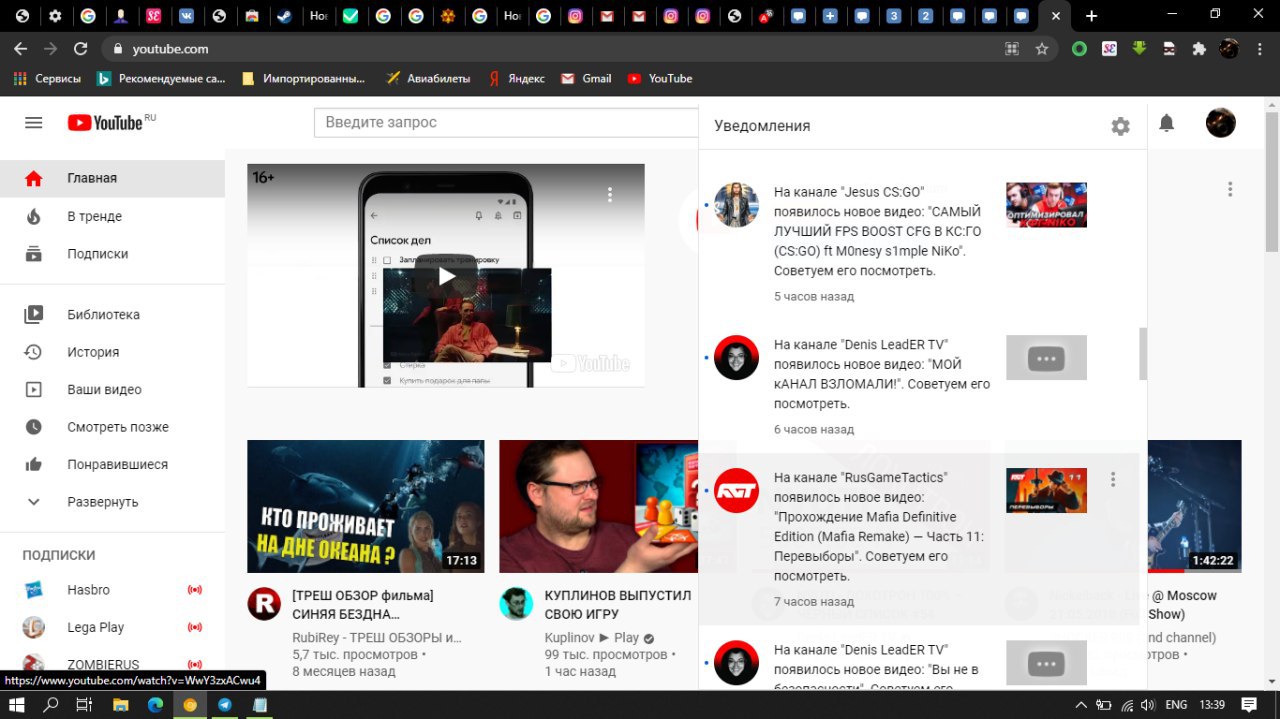Open Импортированные bookmarks folder
This screenshot has width=1280, height=719.
pos(304,78)
